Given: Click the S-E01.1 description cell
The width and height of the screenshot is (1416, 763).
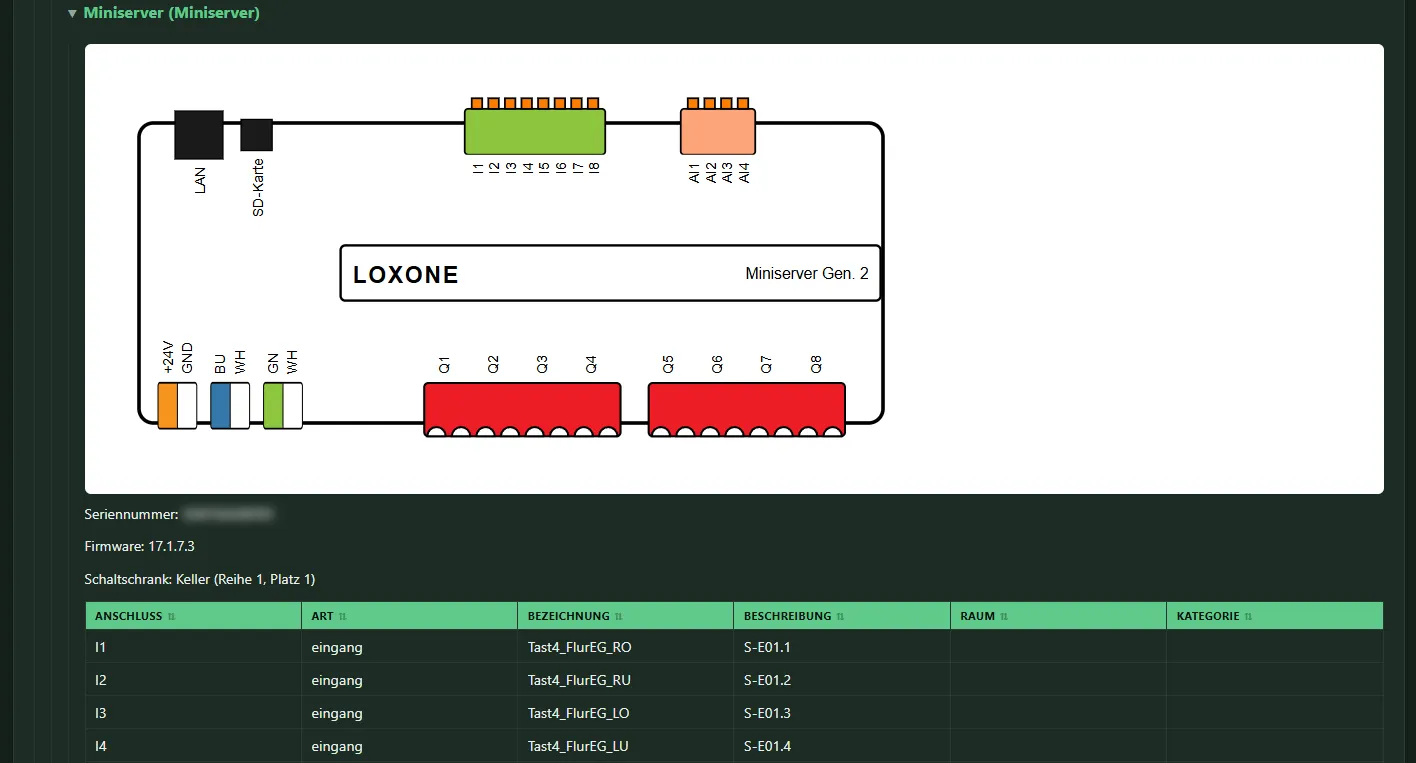Looking at the screenshot, I should point(842,647).
